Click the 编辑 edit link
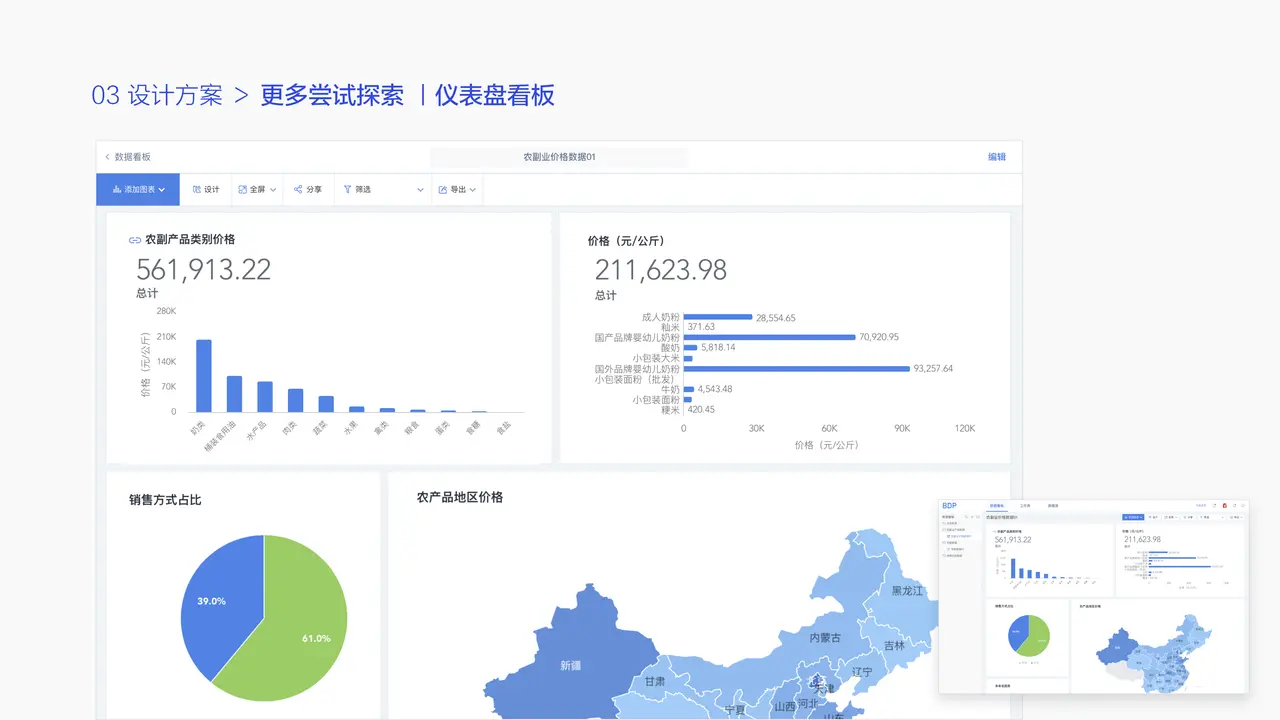 coord(997,157)
